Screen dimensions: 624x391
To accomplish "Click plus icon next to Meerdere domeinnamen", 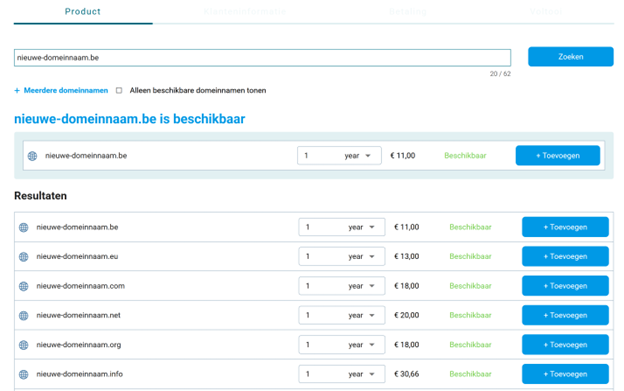I will pos(17,91).
